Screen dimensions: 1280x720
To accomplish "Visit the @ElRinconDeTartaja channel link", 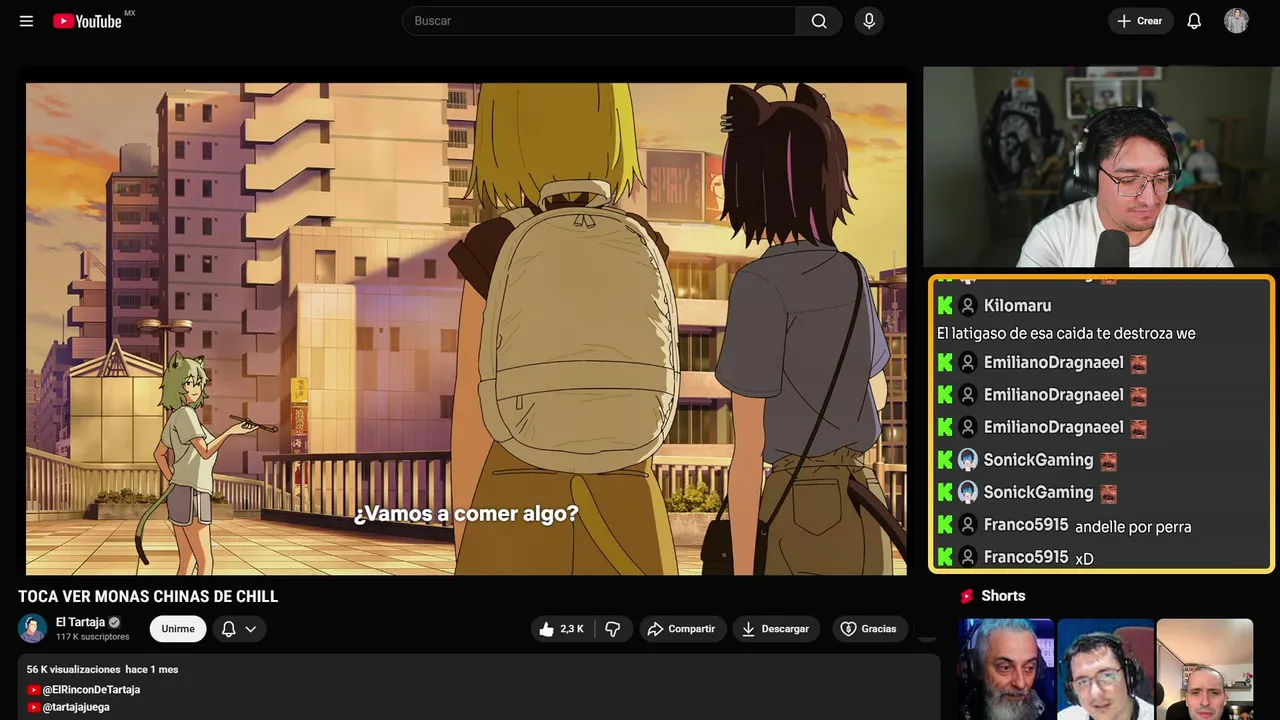I will coord(91,690).
